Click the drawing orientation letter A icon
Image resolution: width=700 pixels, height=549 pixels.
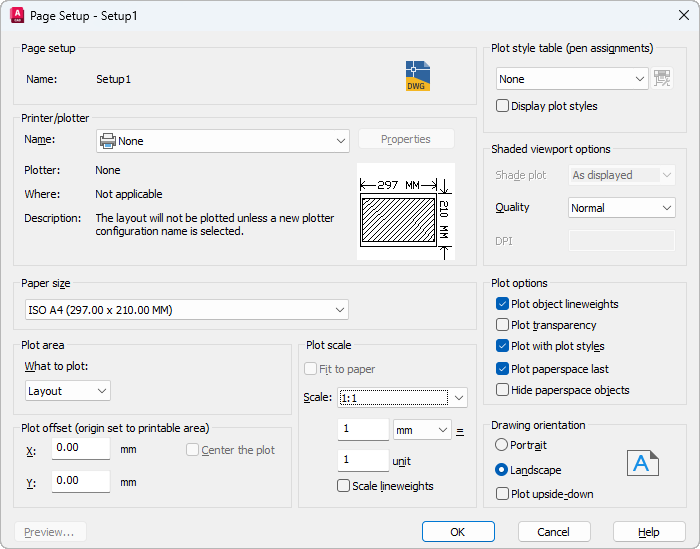643,463
